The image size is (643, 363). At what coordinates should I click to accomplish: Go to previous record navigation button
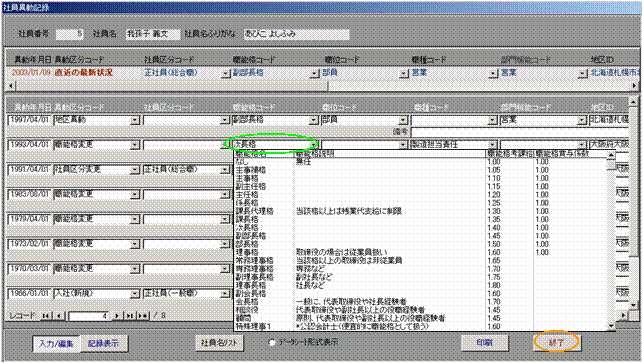(60, 316)
